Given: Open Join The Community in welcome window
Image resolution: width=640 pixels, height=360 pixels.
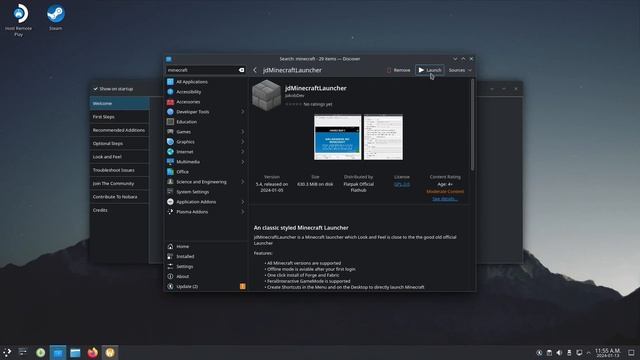Looking at the screenshot, I should 119,183.
